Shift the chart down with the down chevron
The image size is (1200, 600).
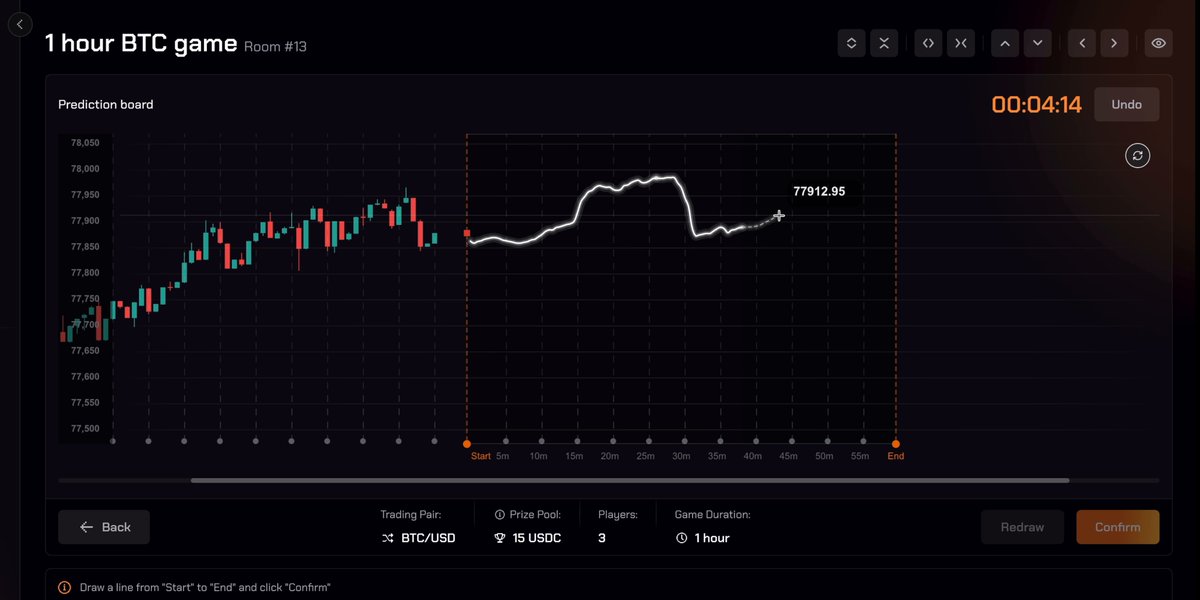1037,43
